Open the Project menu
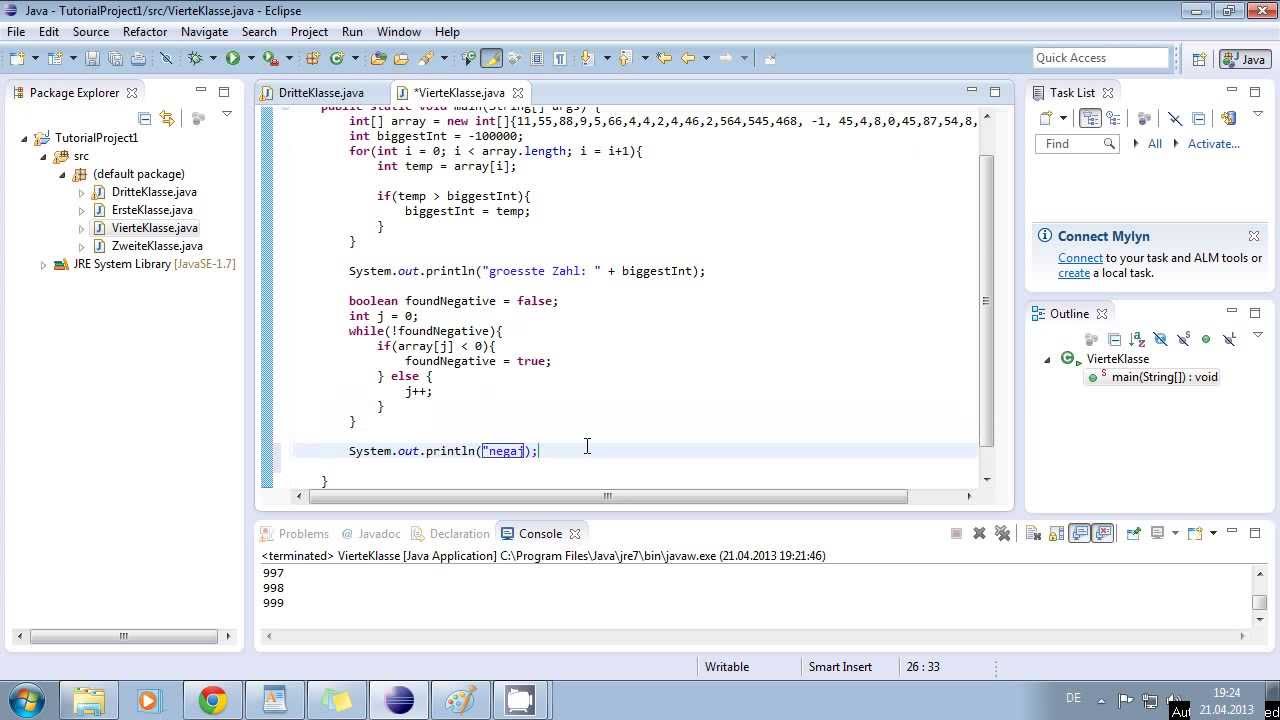The image size is (1280, 720). tap(309, 32)
